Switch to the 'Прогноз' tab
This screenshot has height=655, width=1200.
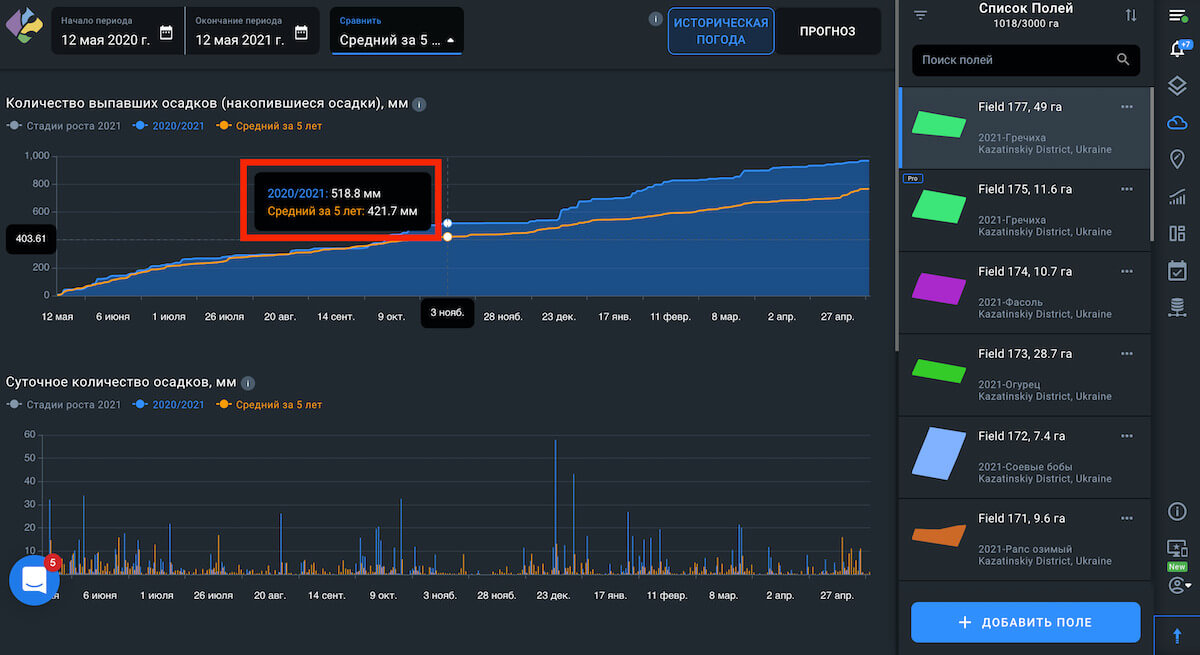coord(827,32)
